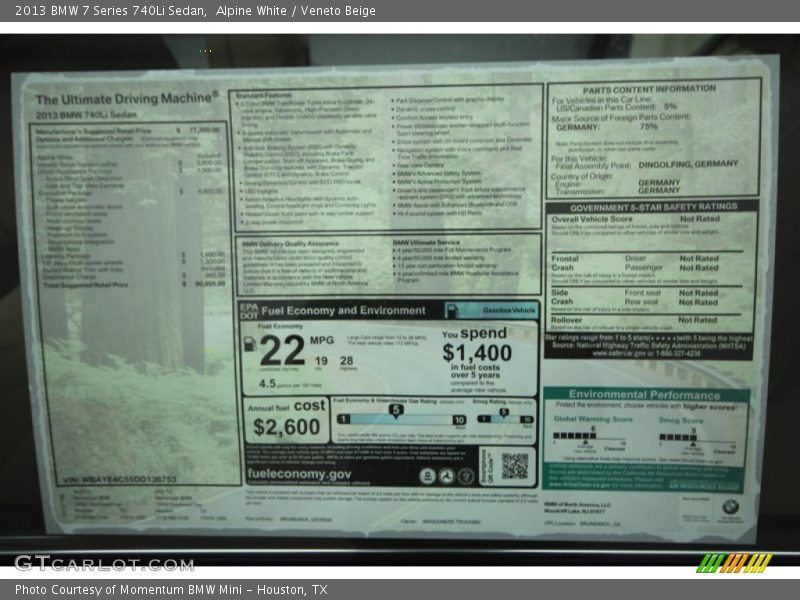Click the 'Smog Score' label
Image resolution: width=800 pixels, height=600 pixels.
click(x=681, y=420)
